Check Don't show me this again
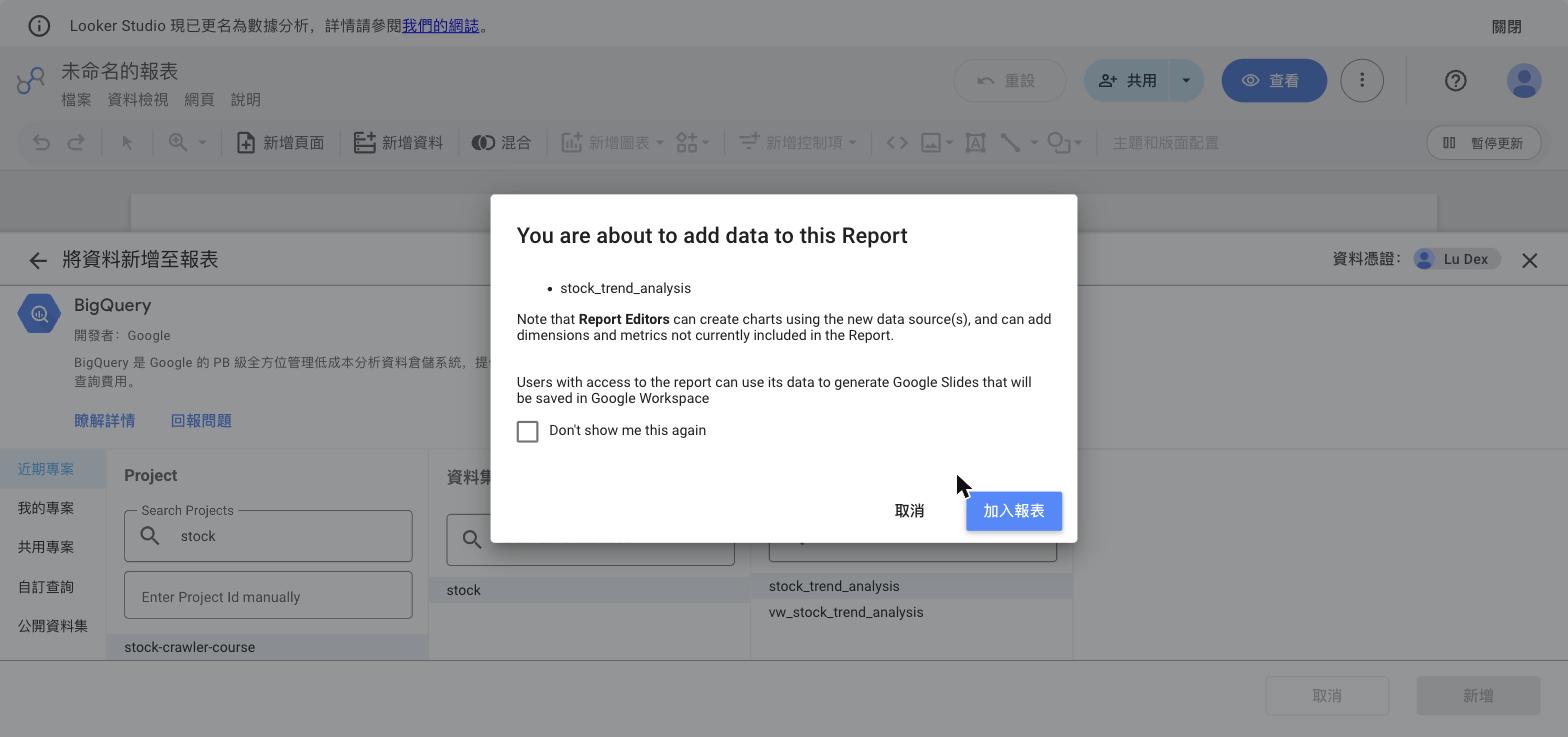This screenshot has height=737, width=1568. pyautogui.click(x=527, y=431)
